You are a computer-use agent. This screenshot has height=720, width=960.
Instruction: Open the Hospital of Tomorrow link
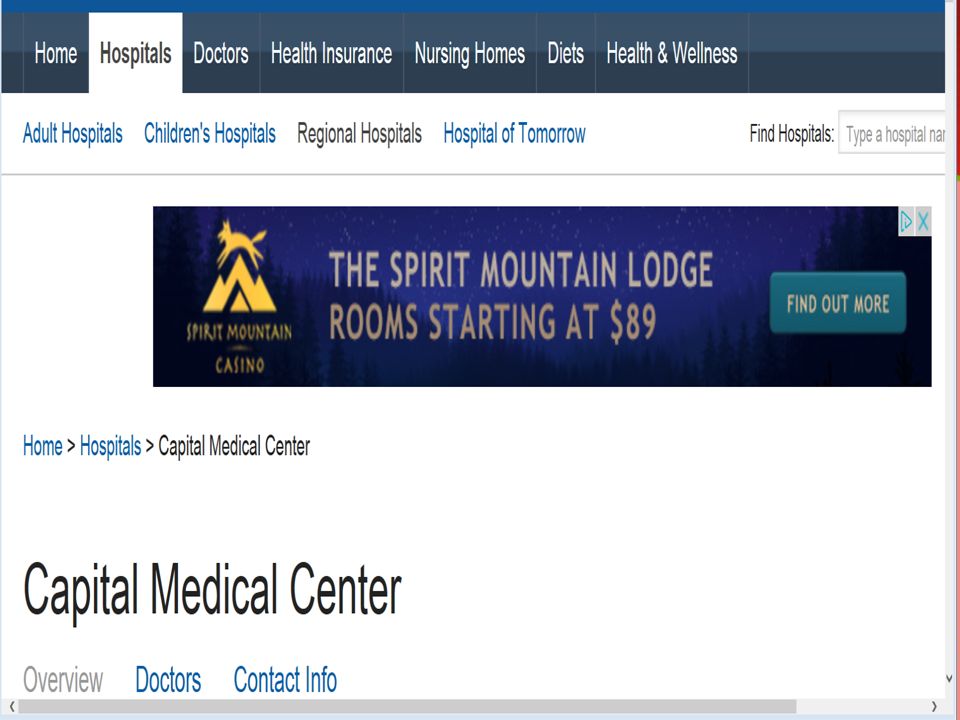click(x=514, y=133)
